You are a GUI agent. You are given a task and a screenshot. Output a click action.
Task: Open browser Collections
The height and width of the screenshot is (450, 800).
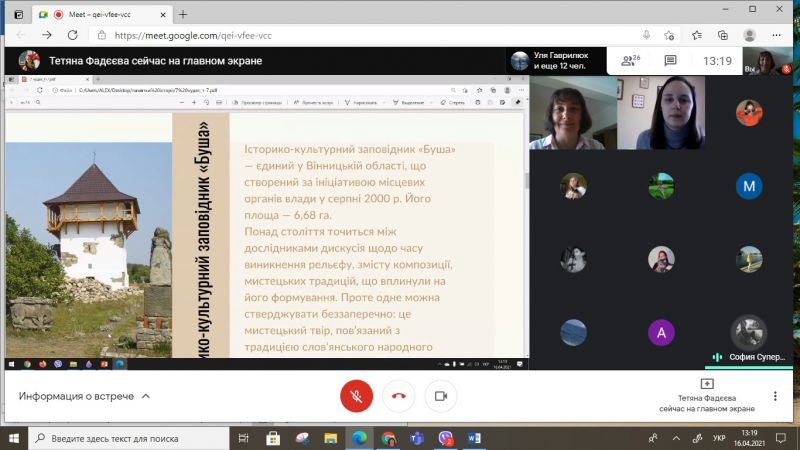coord(722,35)
